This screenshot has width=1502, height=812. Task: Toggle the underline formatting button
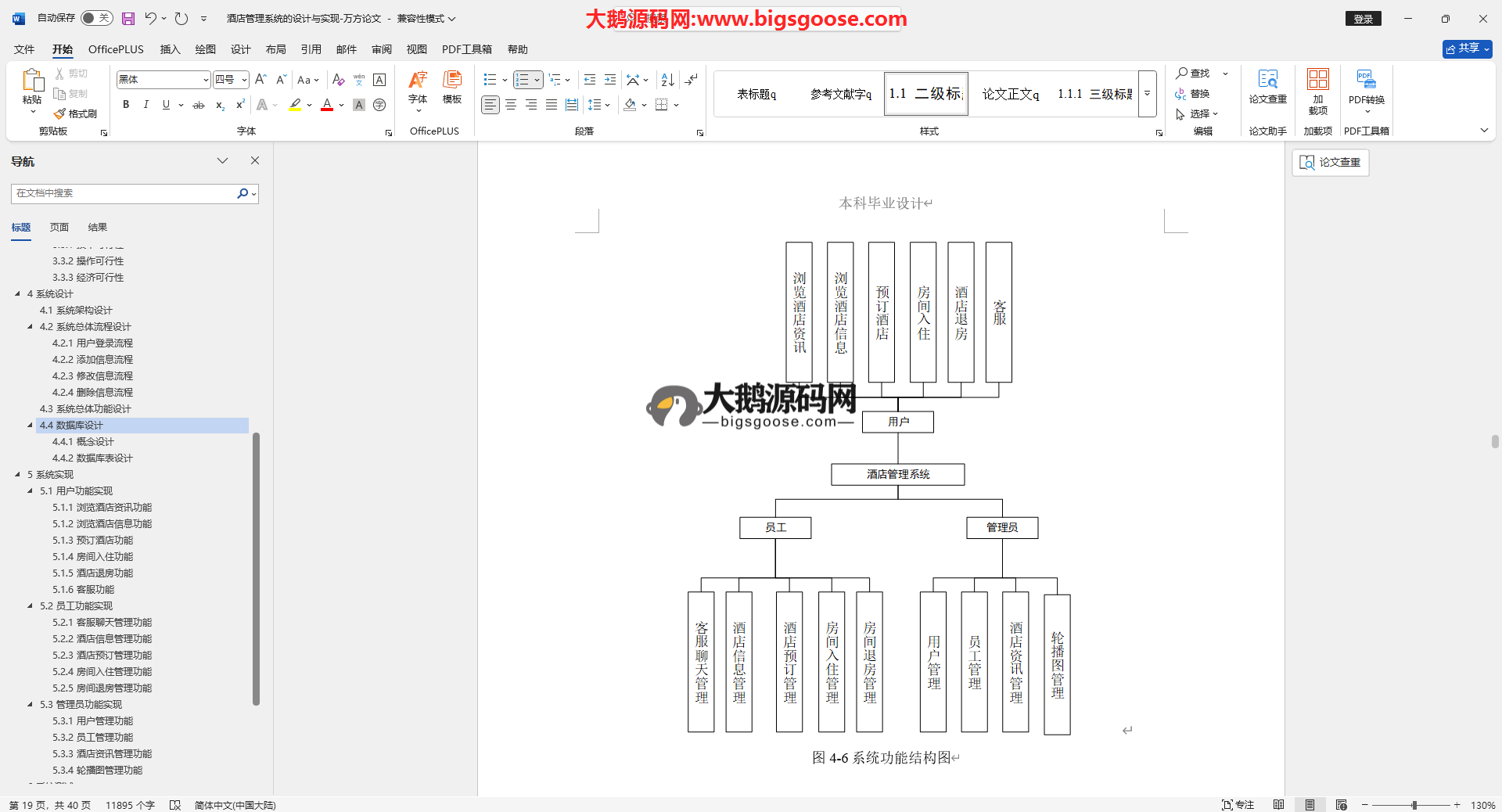[x=166, y=105]
